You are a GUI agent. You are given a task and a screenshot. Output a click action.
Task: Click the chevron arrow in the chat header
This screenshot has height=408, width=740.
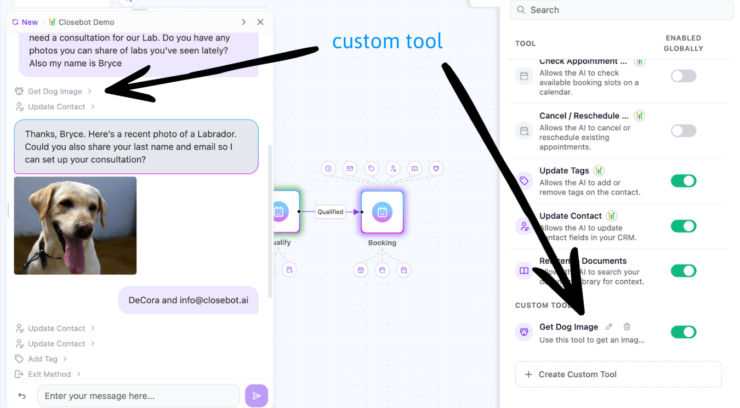tap(244, 22)
